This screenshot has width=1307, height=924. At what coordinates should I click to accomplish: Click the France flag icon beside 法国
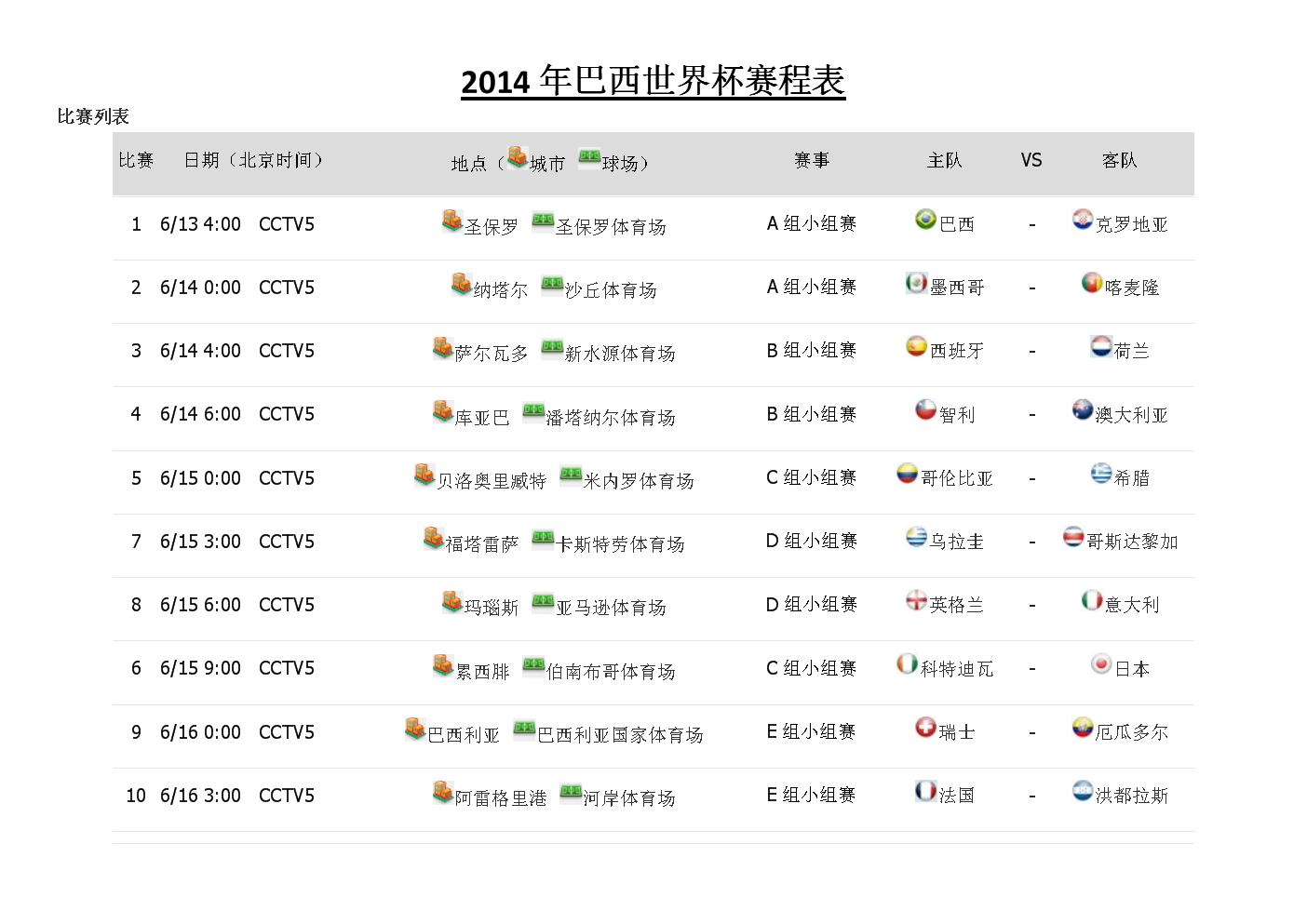click(x=925, y=791)
